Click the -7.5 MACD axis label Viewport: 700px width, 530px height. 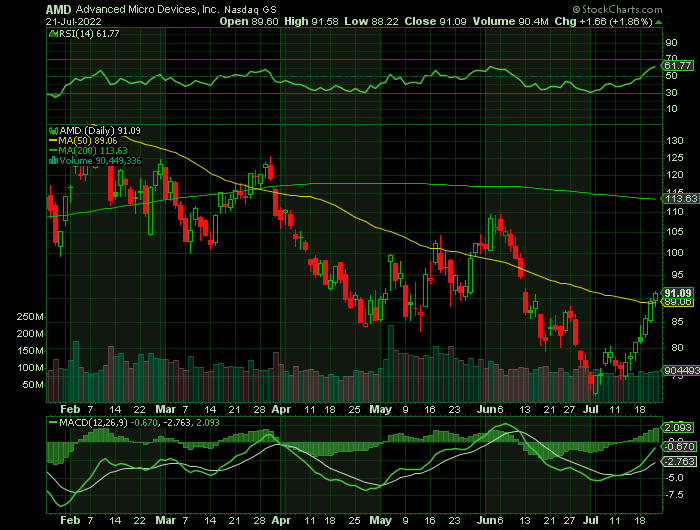coord(674,495)
